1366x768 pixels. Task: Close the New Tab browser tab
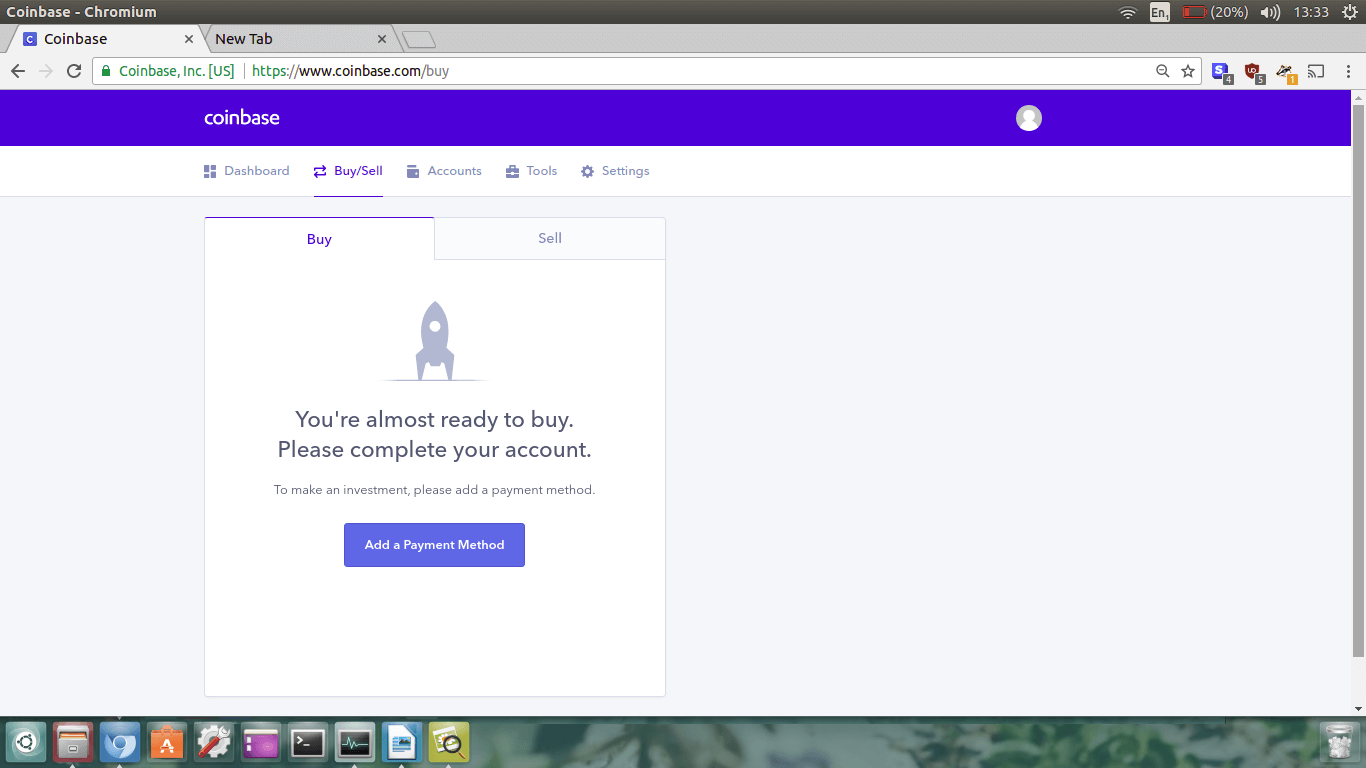click(x=381, y=39)
